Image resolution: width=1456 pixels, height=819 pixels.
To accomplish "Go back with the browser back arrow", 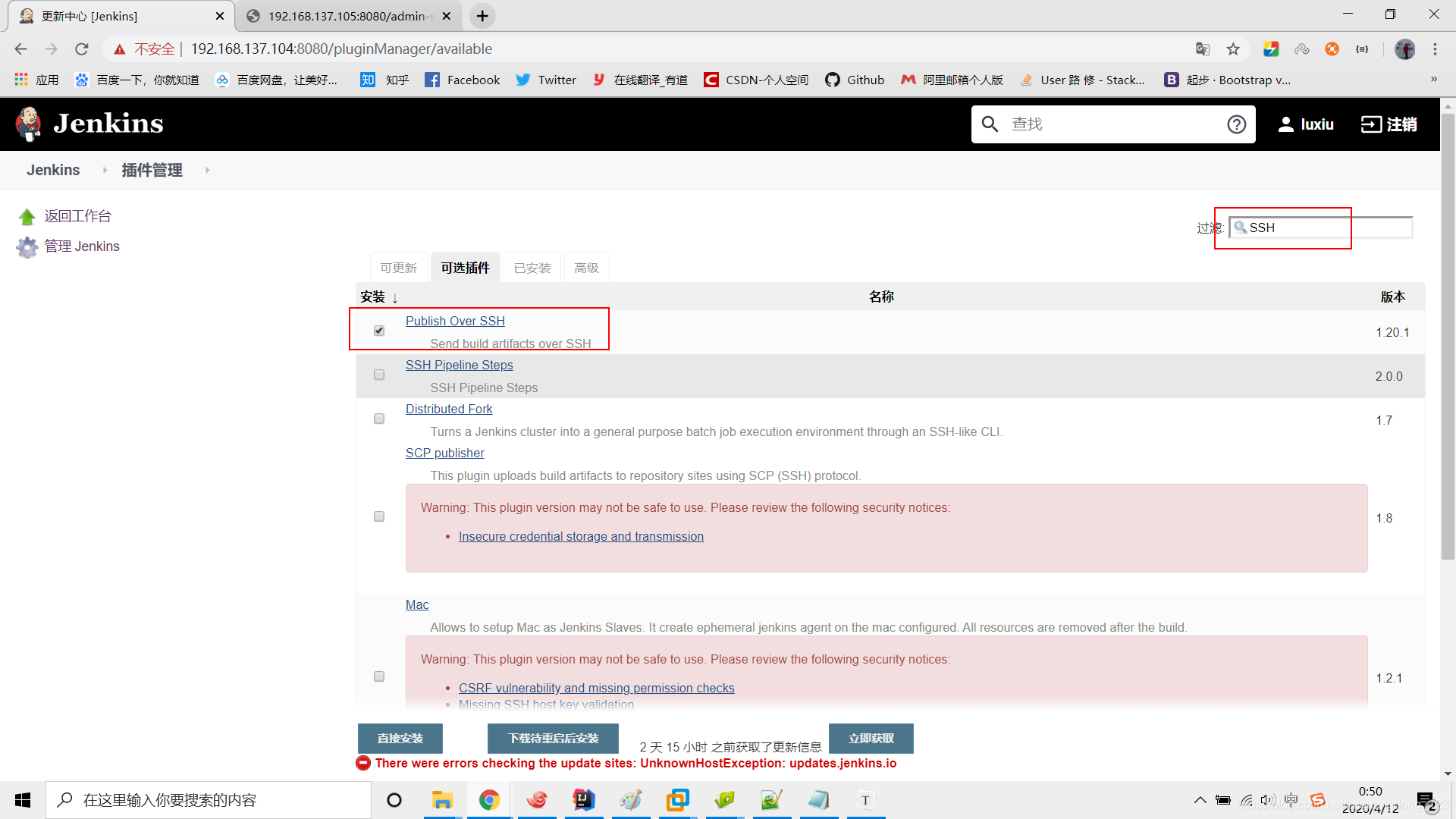I will 20,49.
